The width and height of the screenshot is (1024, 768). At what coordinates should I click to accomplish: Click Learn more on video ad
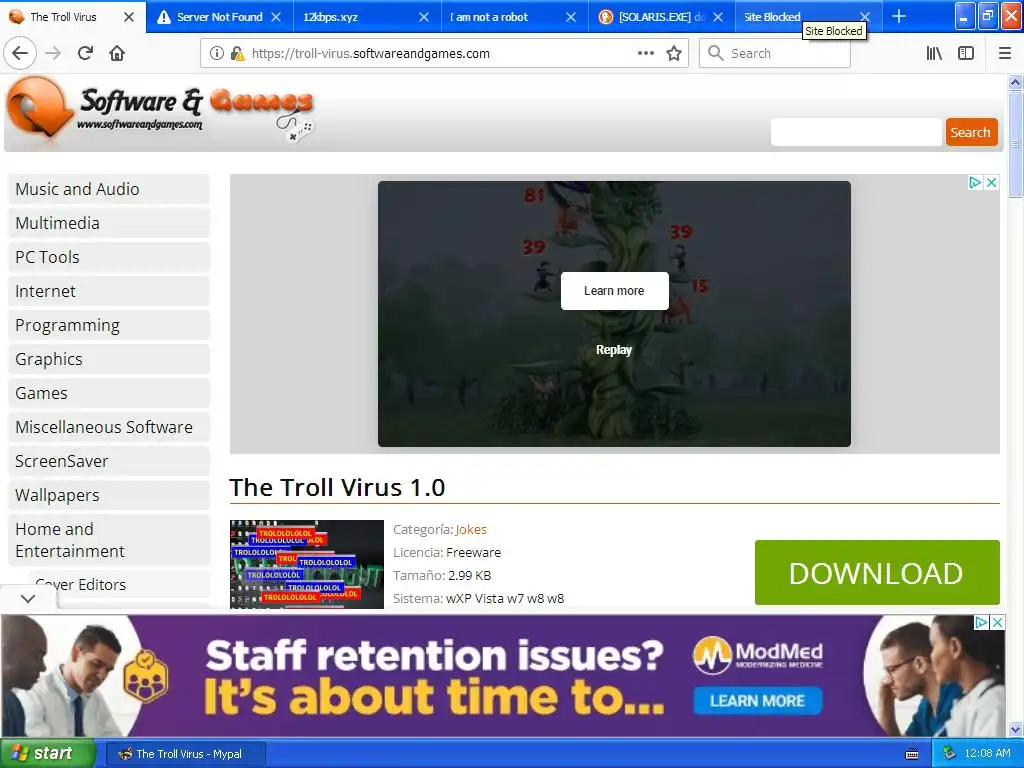[x=614, y=291]
